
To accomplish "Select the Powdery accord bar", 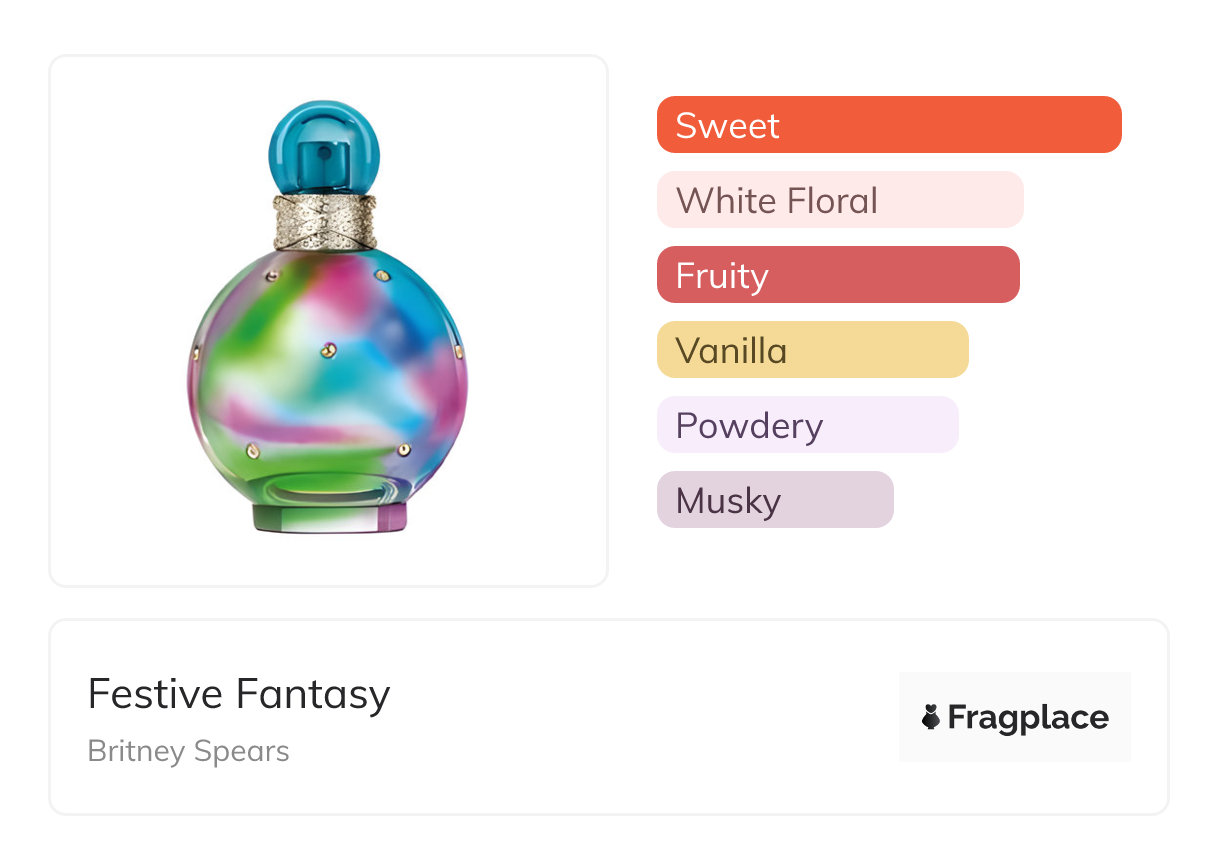I will (807, 425).
